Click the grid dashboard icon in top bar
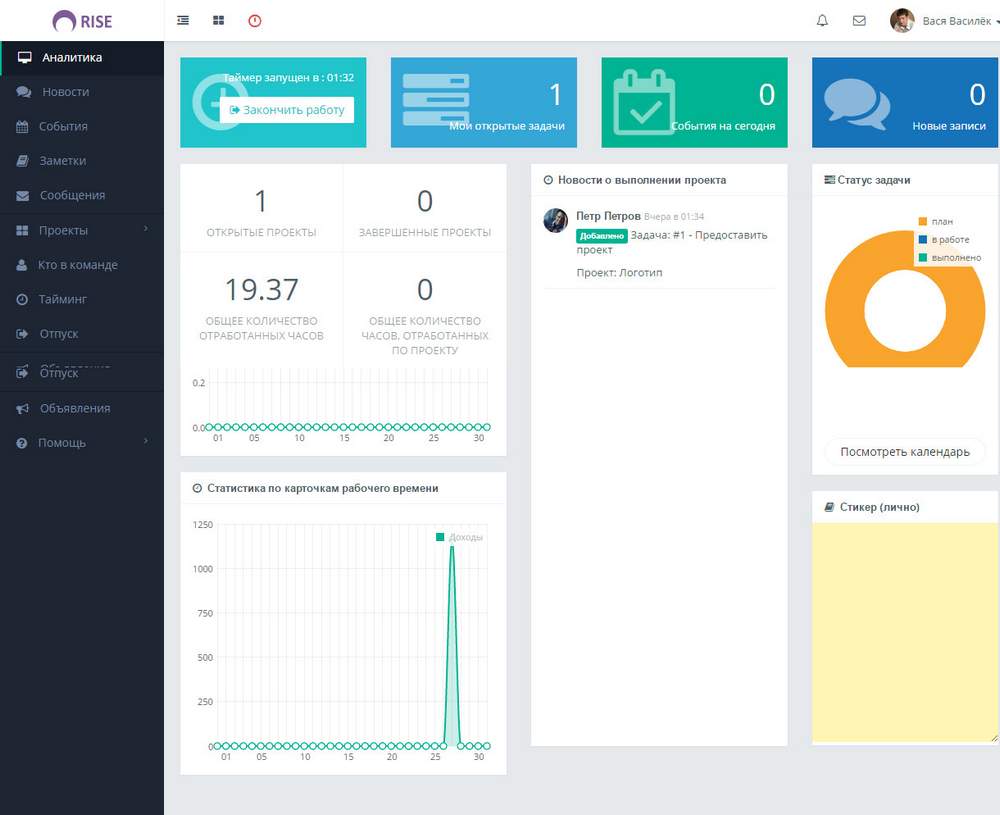The height and width of the screenshot is (815, 1000). click(219, 20)
